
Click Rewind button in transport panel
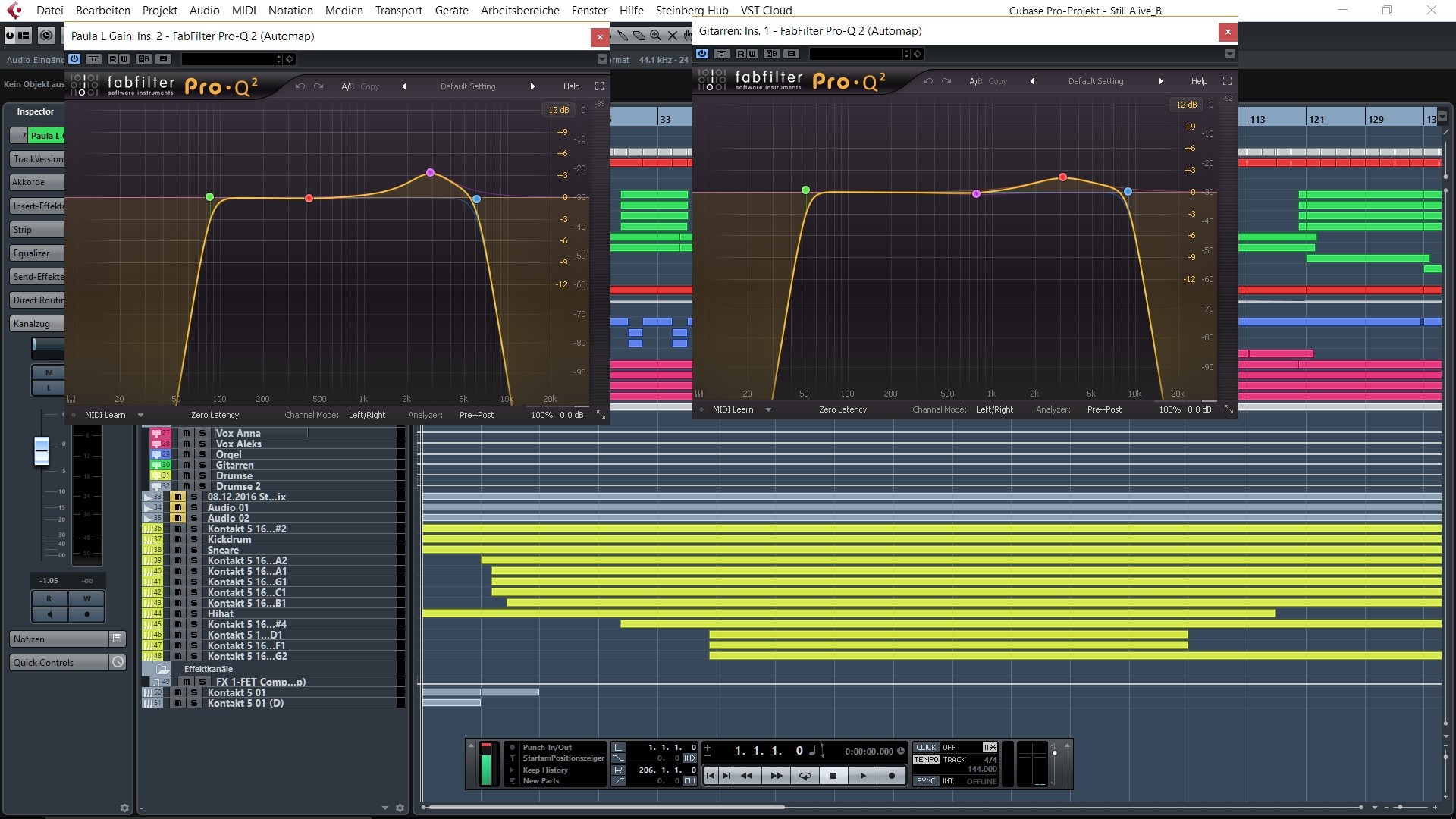(747, 776)
